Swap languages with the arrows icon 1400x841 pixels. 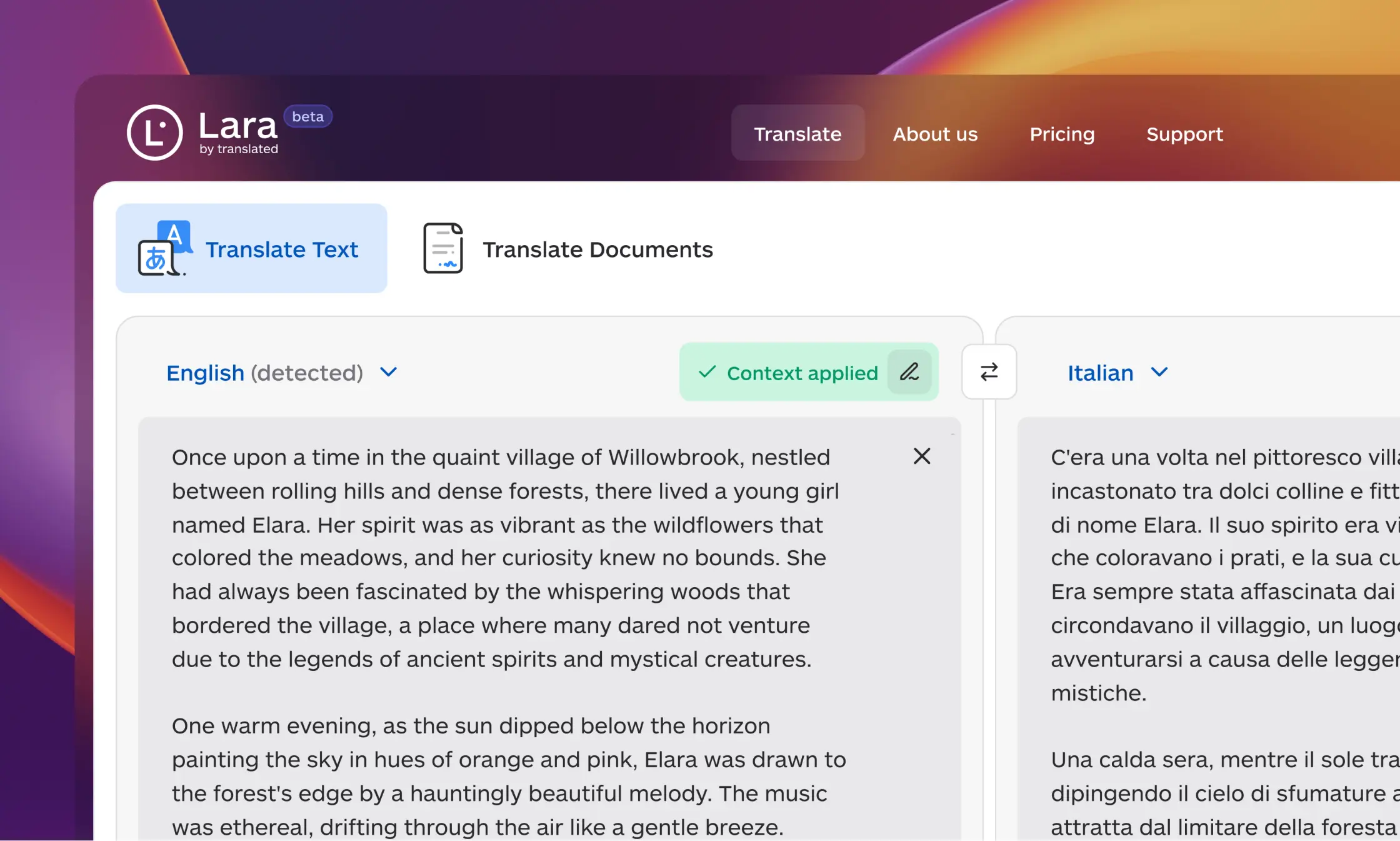989,372
